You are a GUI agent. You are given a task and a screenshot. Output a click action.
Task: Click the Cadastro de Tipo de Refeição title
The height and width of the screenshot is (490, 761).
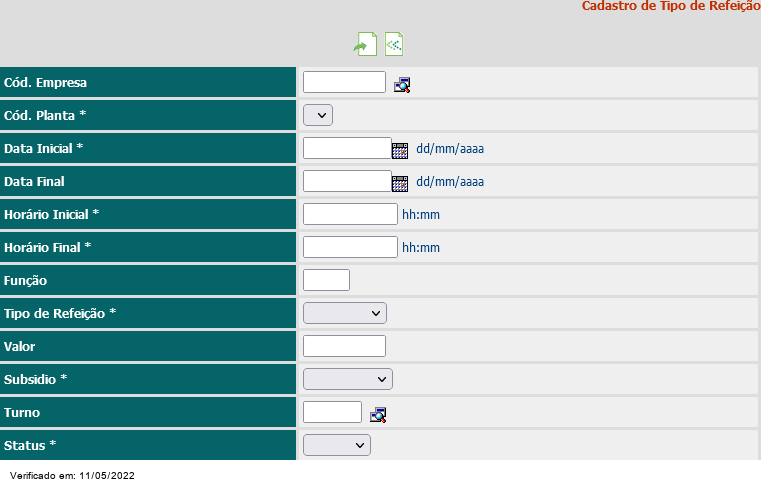click(671, 6)
